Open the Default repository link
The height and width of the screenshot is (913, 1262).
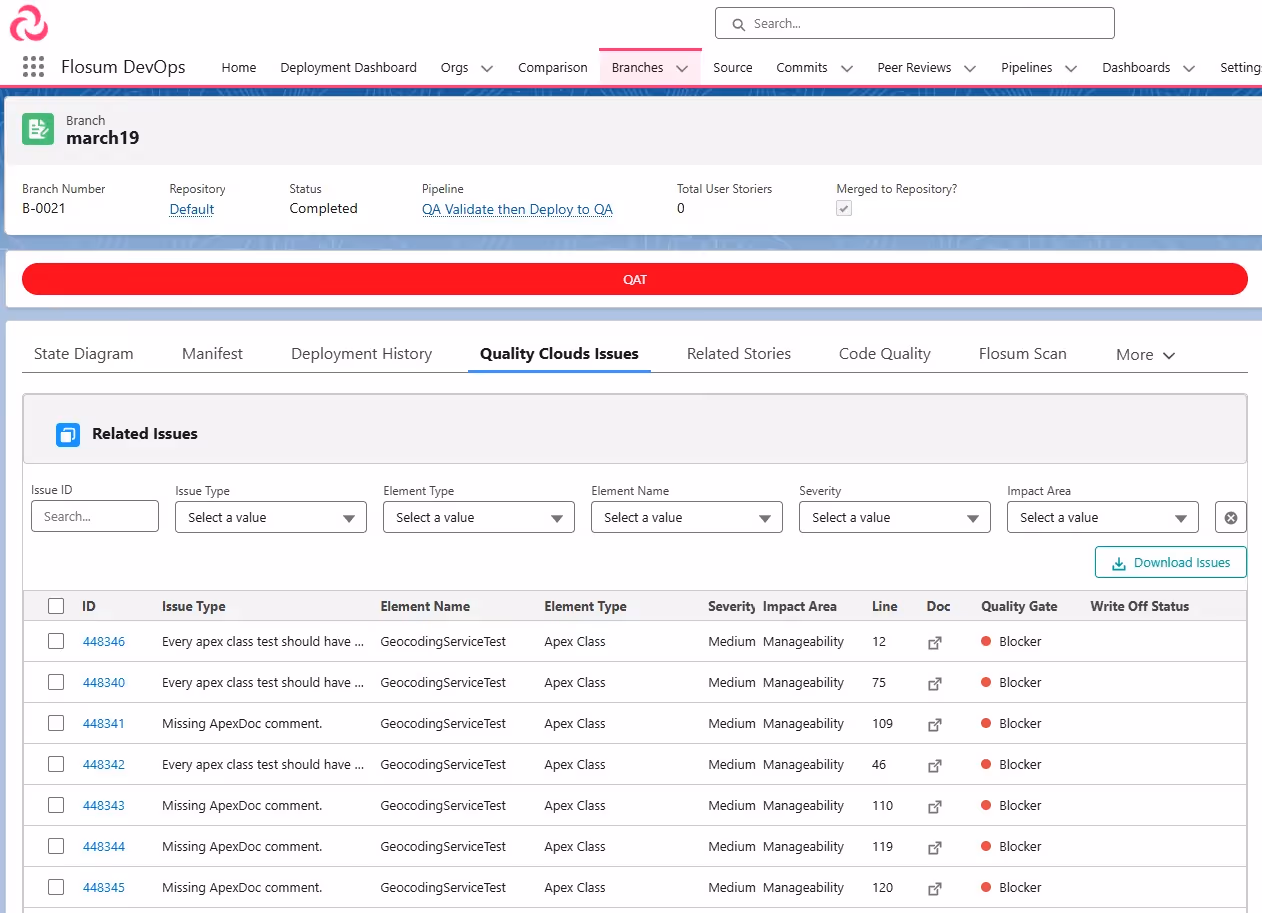click(192, 209)
